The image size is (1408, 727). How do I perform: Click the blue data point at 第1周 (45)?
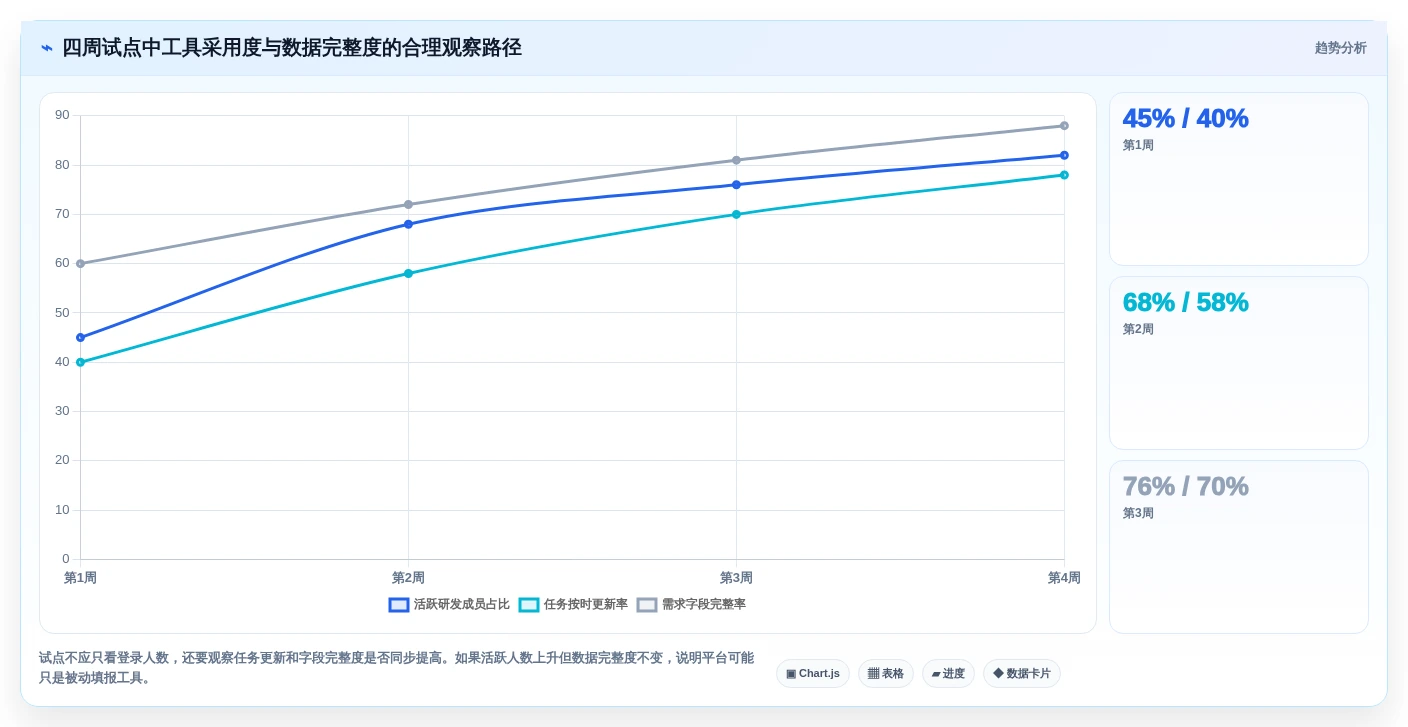point(80,337)
